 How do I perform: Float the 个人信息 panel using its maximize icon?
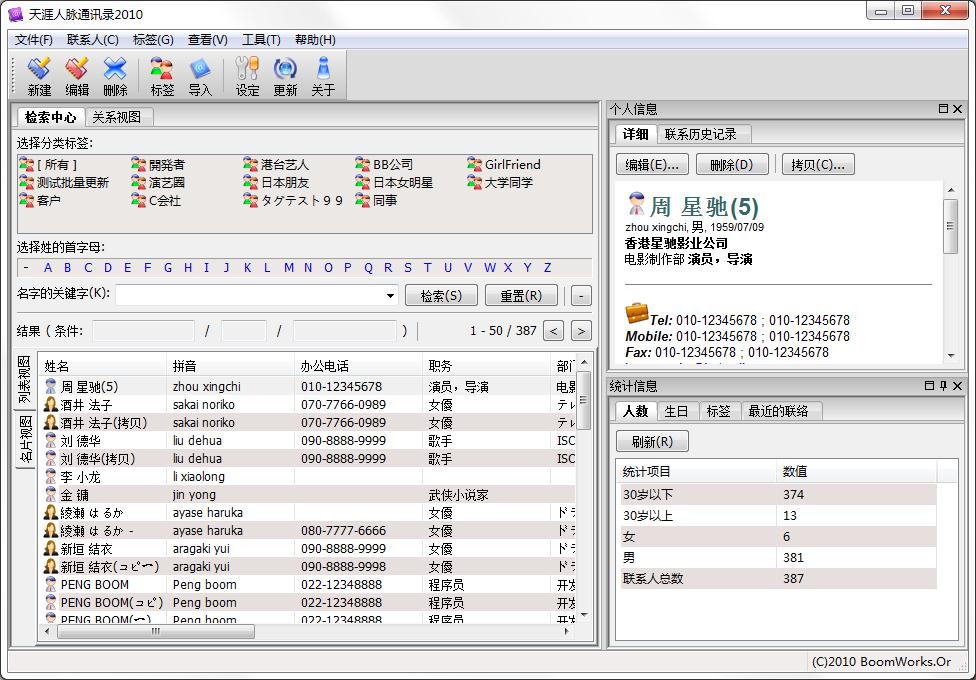coord(942,109)
